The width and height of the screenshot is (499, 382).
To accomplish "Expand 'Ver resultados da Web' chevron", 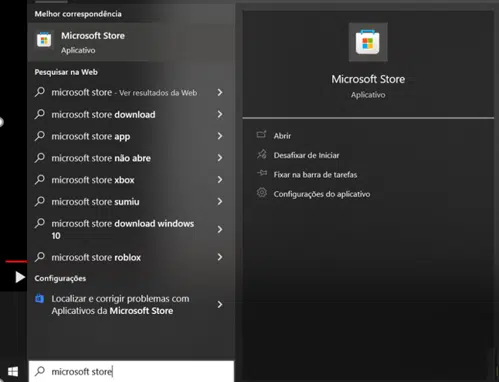I will (x=220, y=92).
